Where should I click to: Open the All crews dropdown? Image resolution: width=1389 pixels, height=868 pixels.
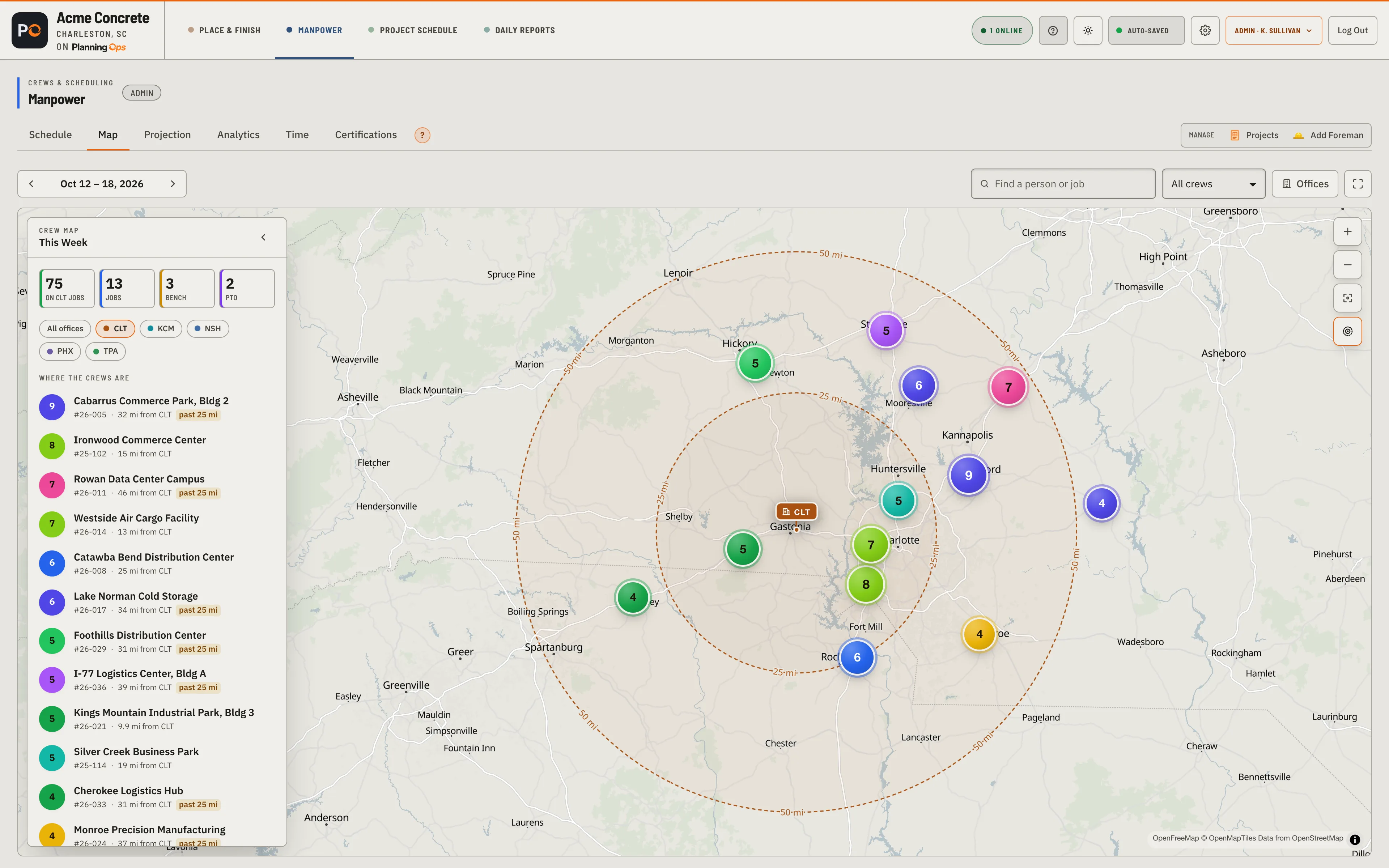(x=1213, y=184)
